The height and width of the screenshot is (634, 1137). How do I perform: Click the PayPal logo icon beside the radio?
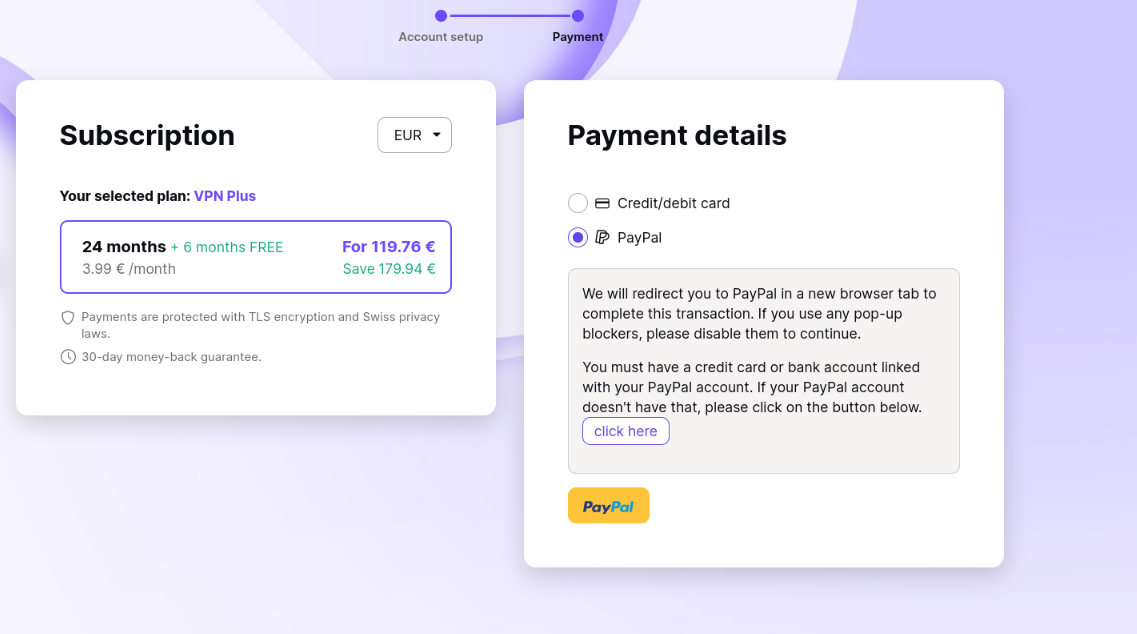(602, 237)
